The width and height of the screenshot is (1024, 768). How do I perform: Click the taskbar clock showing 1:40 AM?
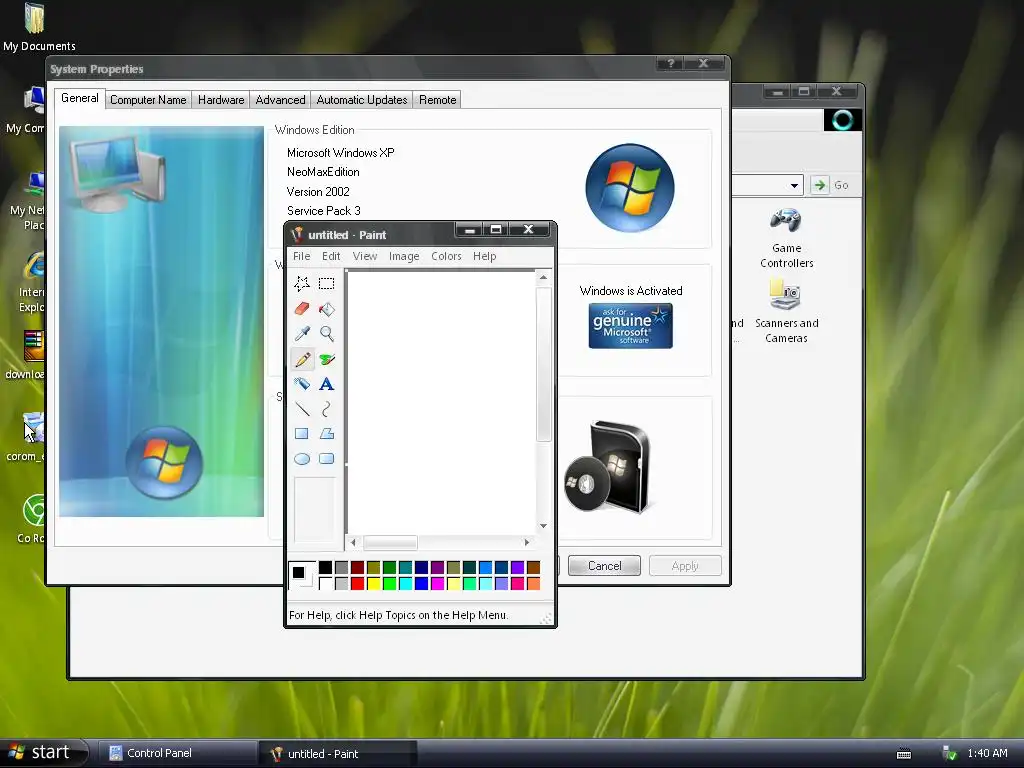(987, 753)
